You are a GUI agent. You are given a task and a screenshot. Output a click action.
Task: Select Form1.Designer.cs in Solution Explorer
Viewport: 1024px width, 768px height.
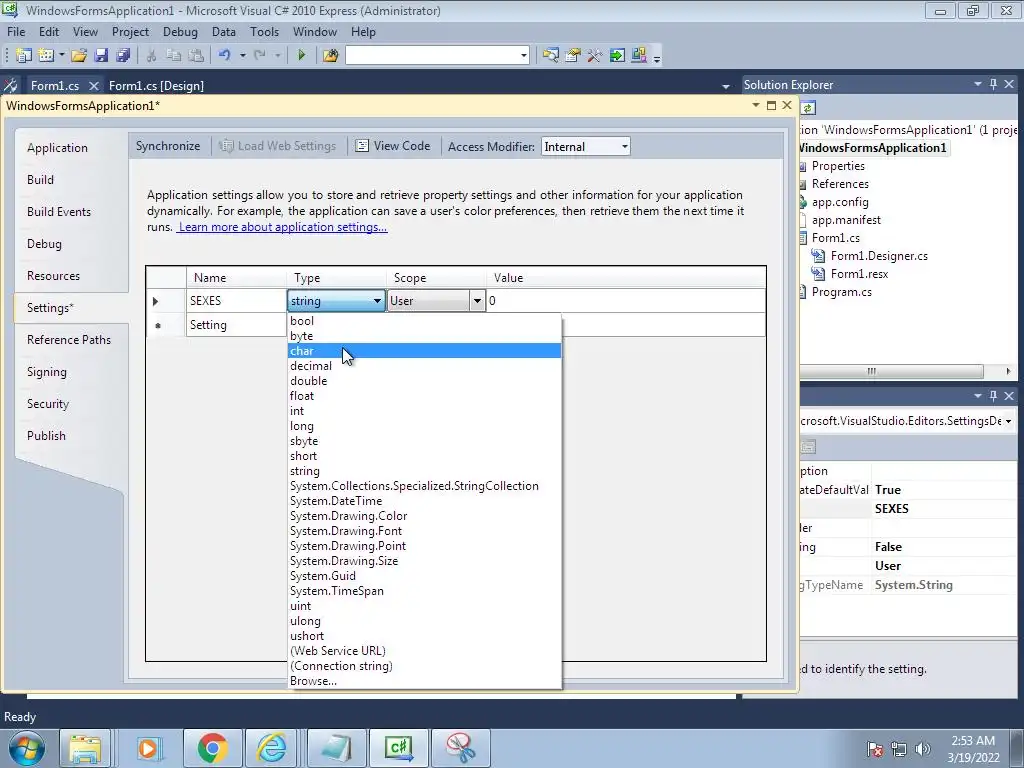(878, 256)
